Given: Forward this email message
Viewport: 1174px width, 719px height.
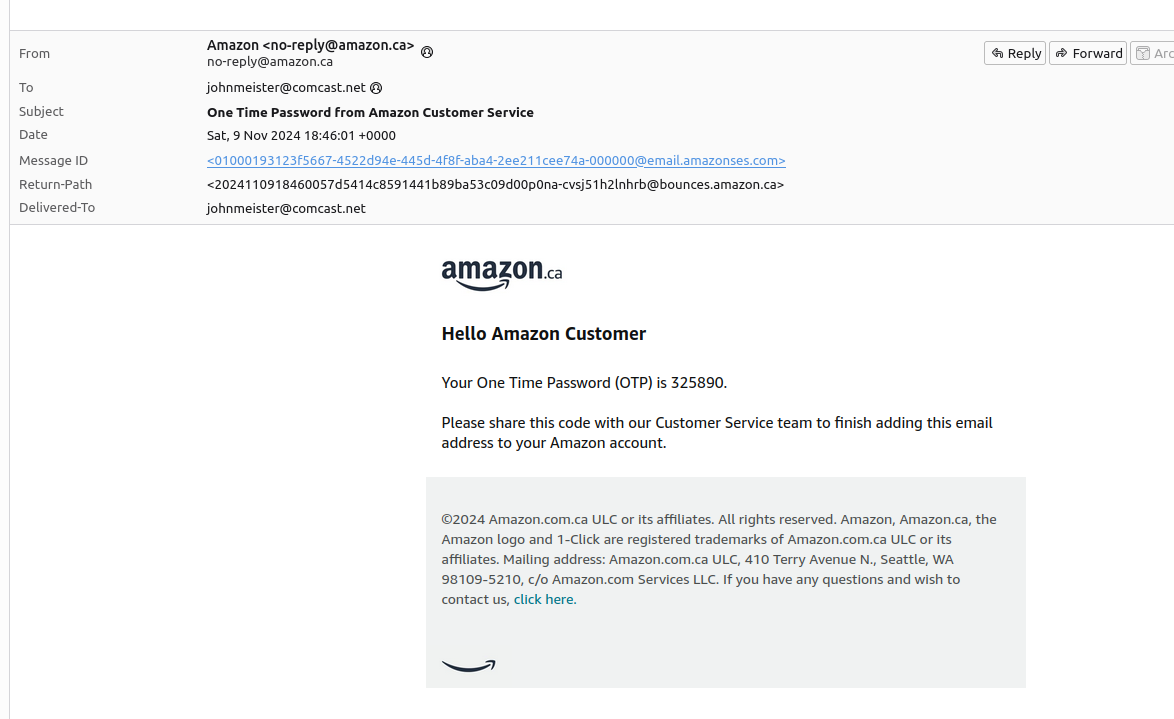Looking at the screenshot, I should (x=1088, y=53).
